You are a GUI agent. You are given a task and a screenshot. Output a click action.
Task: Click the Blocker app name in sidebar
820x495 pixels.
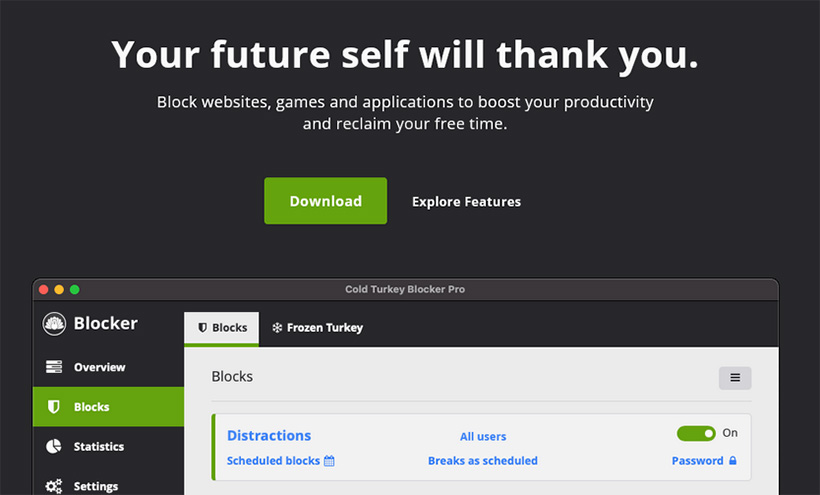point(106,324)
